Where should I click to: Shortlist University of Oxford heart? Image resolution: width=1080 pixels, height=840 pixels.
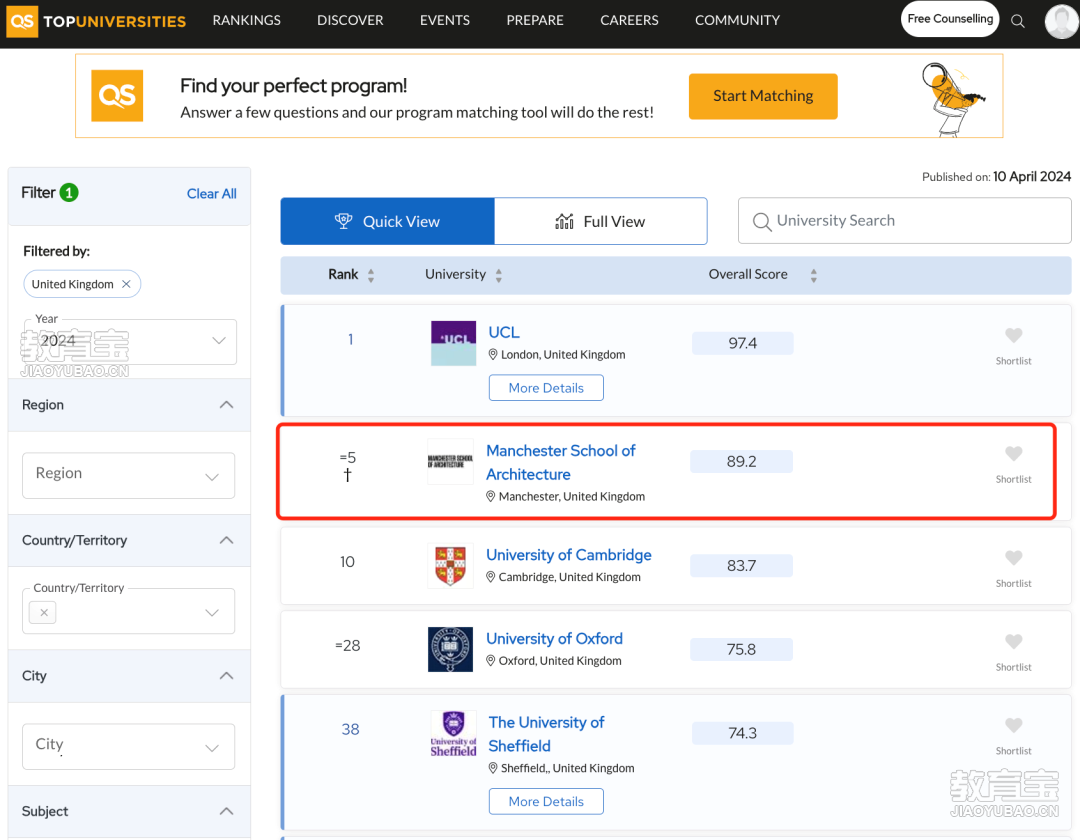1013,642
